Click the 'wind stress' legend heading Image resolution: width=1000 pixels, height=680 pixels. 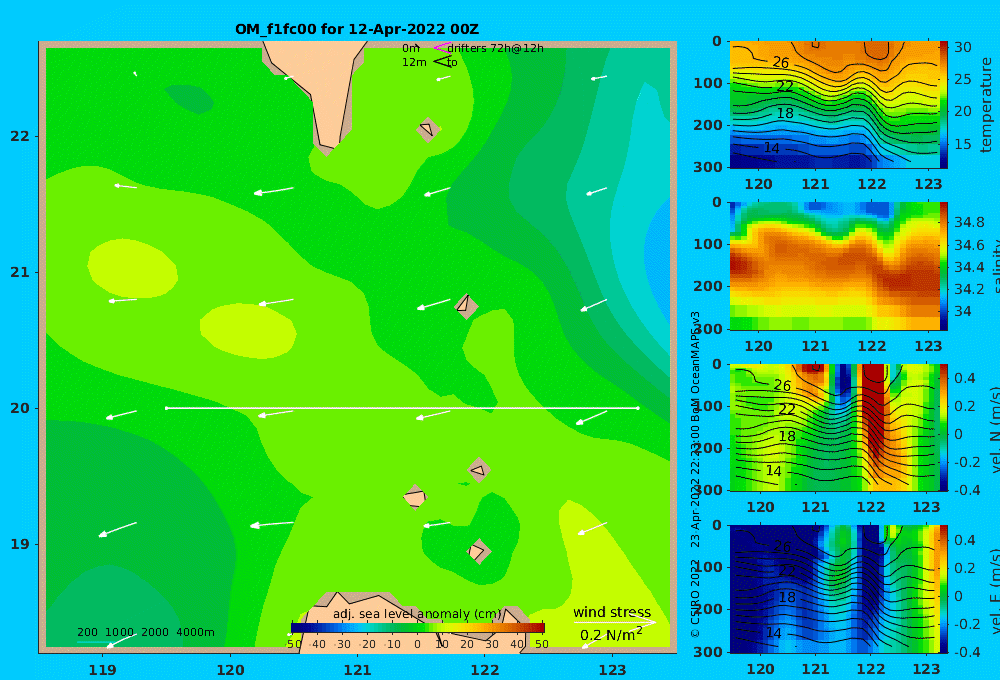tap(612, 612)
